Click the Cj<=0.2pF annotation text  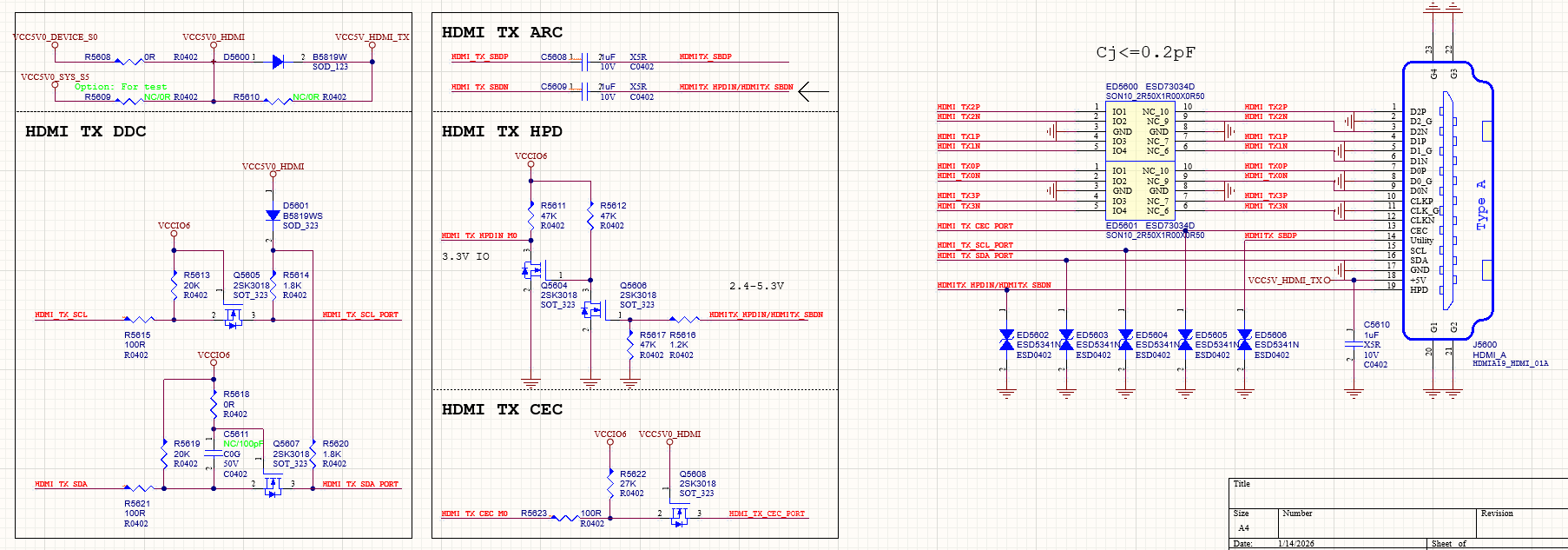(1145, 52)
